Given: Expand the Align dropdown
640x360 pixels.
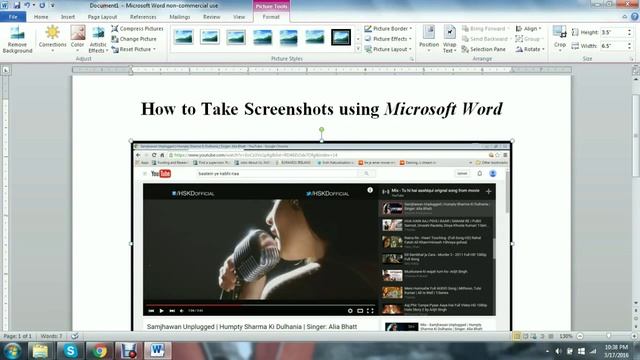Looking at the screenshot, I should point(529,29).
